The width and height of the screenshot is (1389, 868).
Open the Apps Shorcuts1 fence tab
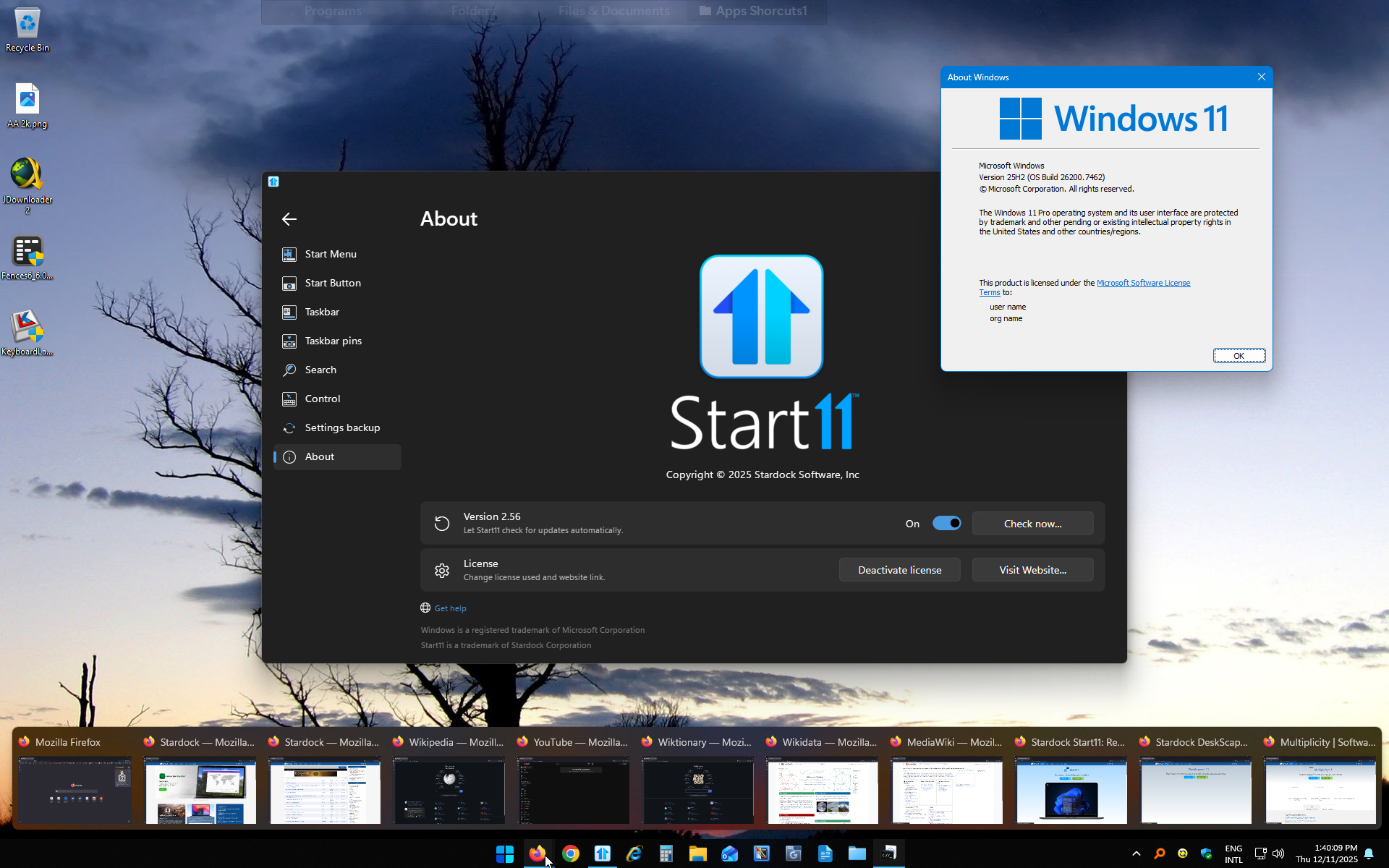coord(753,11)
